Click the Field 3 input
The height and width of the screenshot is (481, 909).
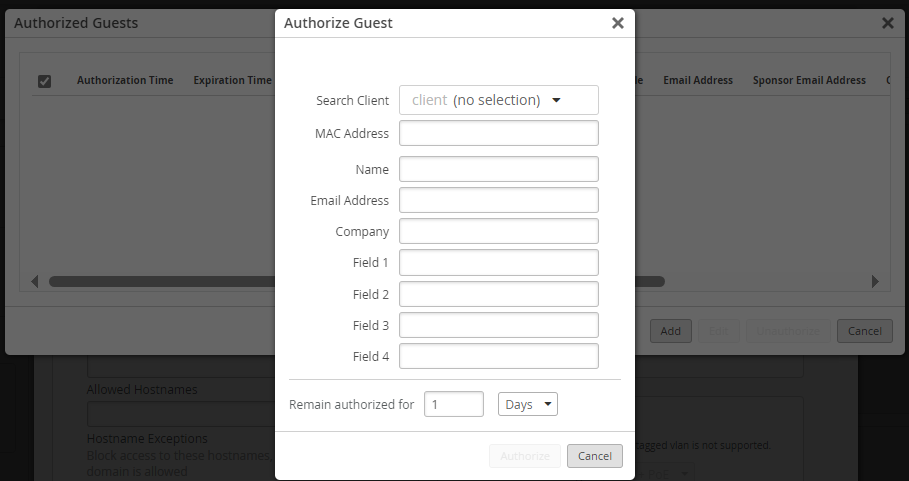[498, 325]
